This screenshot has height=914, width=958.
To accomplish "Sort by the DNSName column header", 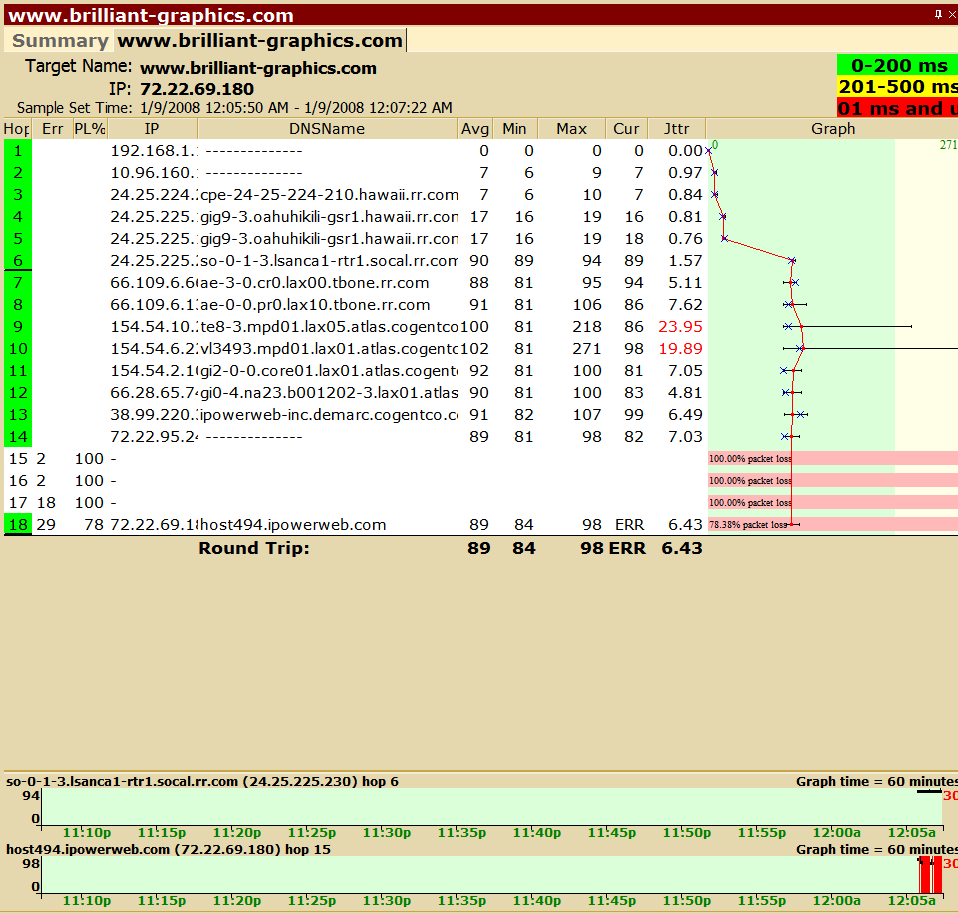I will [327, 129].
